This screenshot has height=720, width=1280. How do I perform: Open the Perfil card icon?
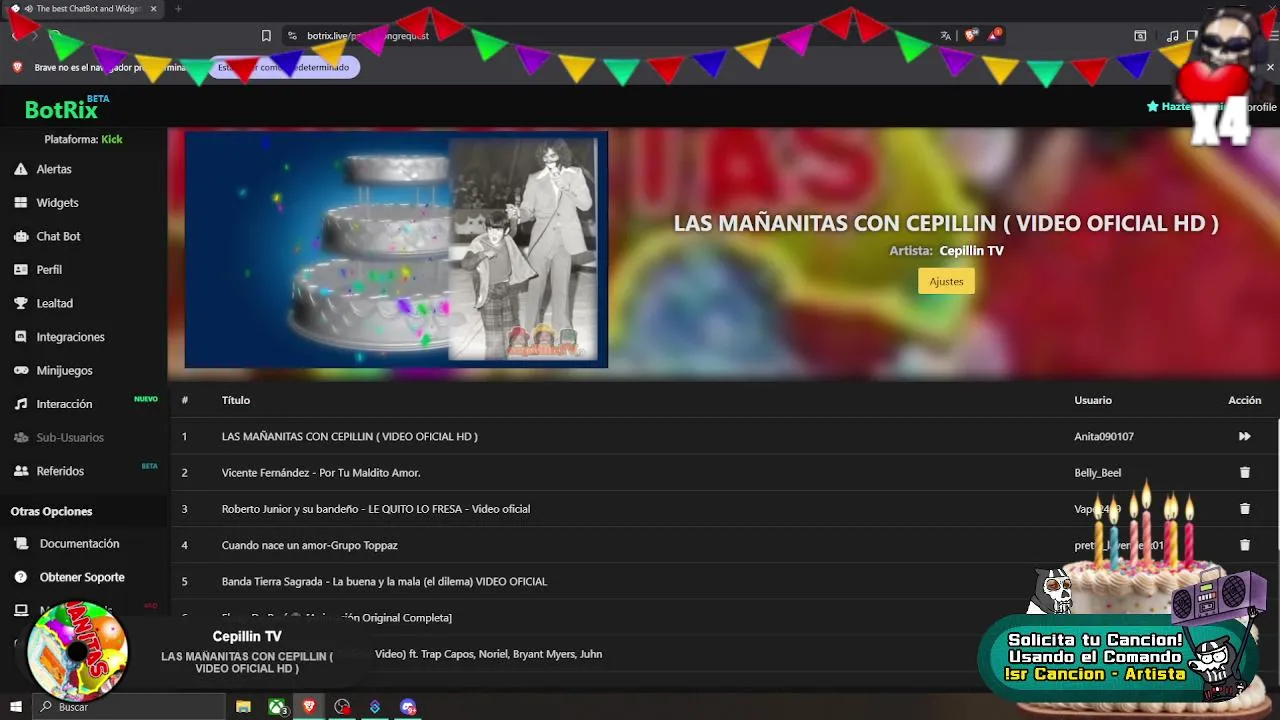coord(20,269)
